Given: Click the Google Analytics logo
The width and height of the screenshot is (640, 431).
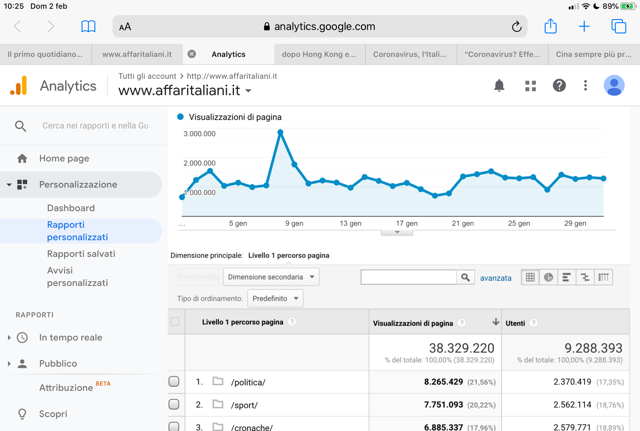Looking at the screenshot, I should click(18, 86).
